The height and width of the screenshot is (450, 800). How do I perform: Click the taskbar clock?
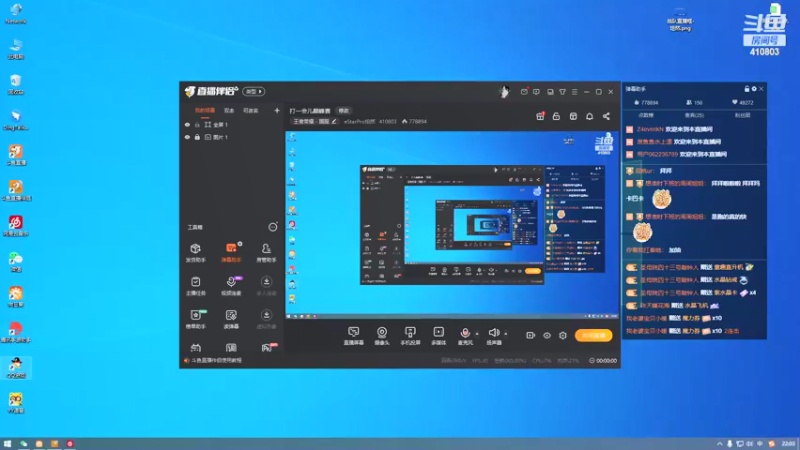pyautogui.click(x=788, y=444)
